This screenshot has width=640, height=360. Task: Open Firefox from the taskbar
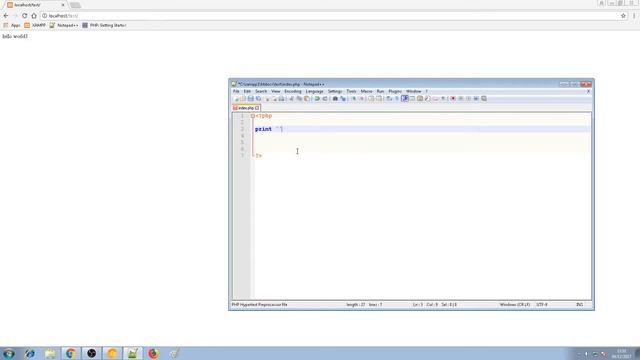(x=153, y=353)
